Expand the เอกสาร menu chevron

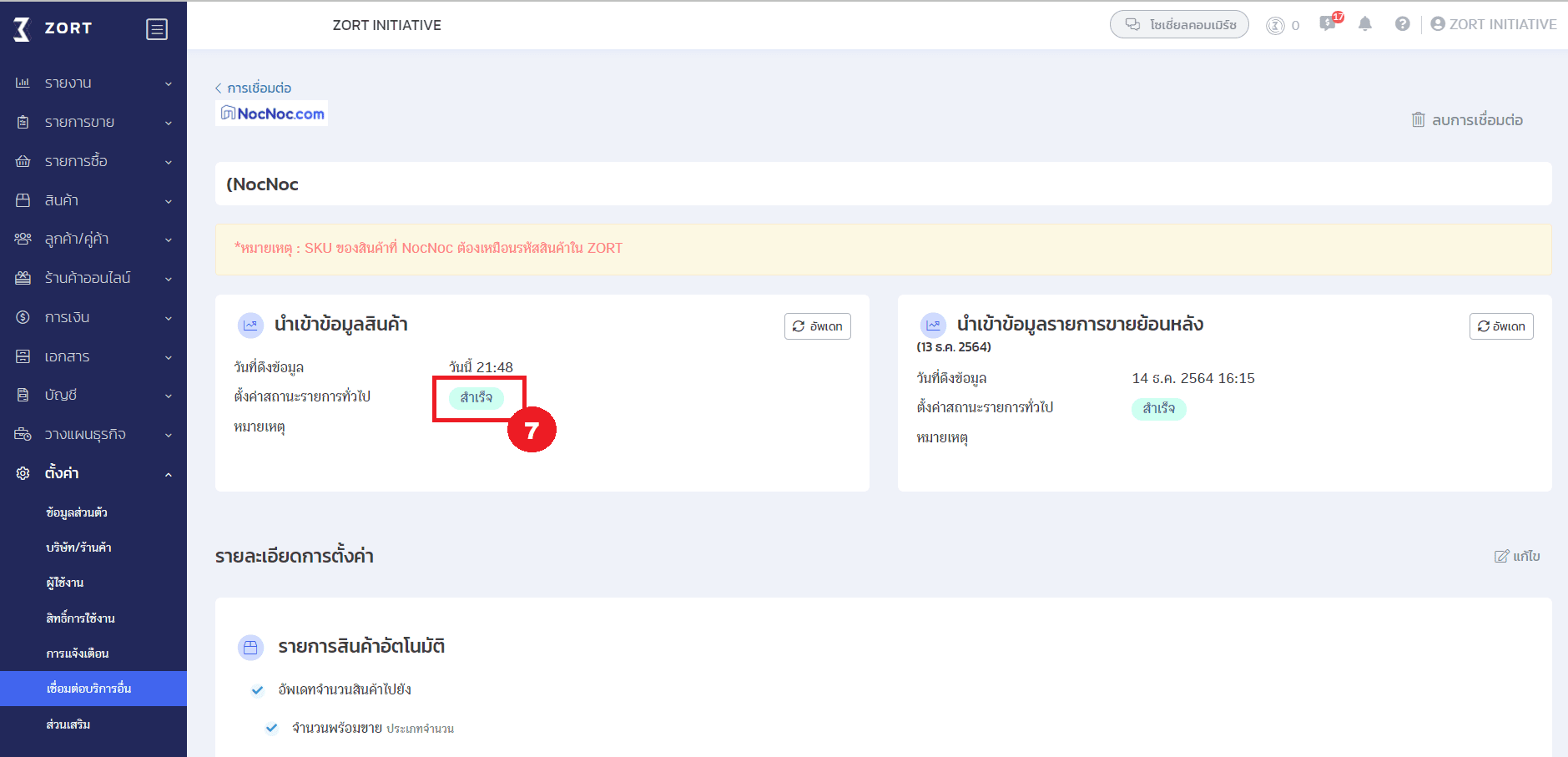[x=169, y=357]
